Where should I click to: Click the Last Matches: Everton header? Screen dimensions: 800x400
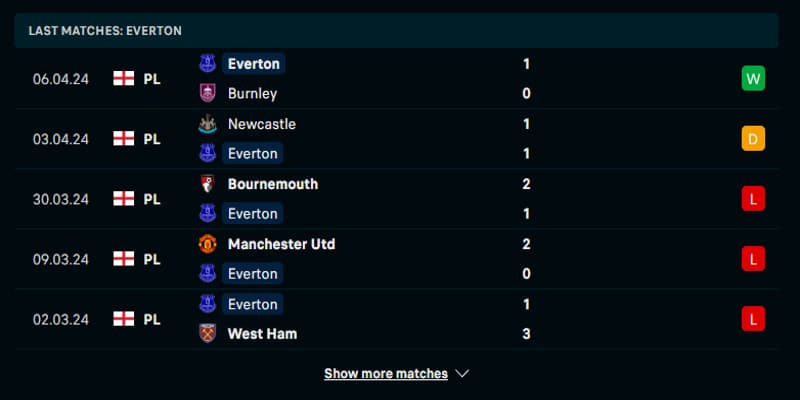[x=105, y=31]
